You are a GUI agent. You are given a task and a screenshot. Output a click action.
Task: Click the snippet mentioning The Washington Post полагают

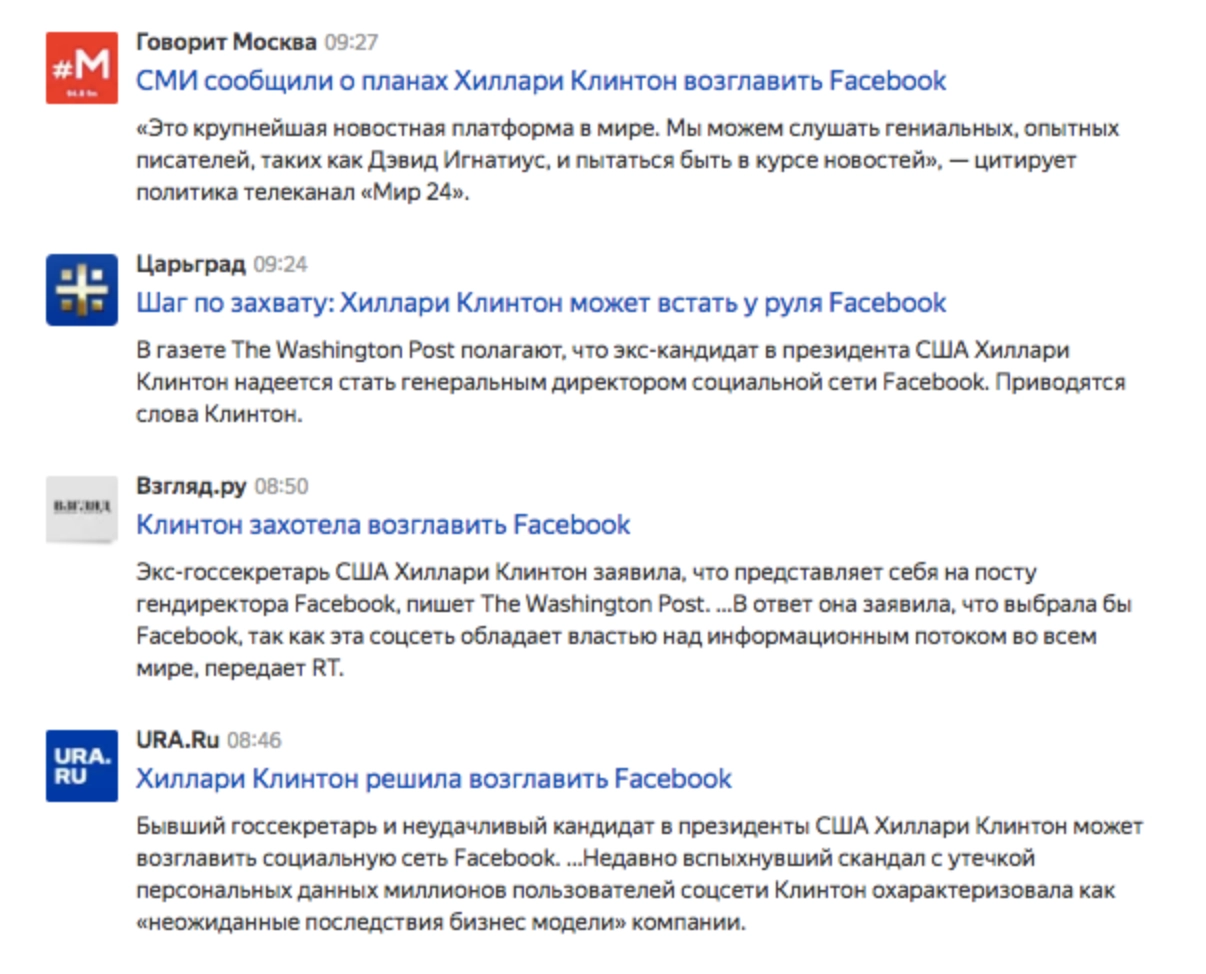click(x=630, y=382)
